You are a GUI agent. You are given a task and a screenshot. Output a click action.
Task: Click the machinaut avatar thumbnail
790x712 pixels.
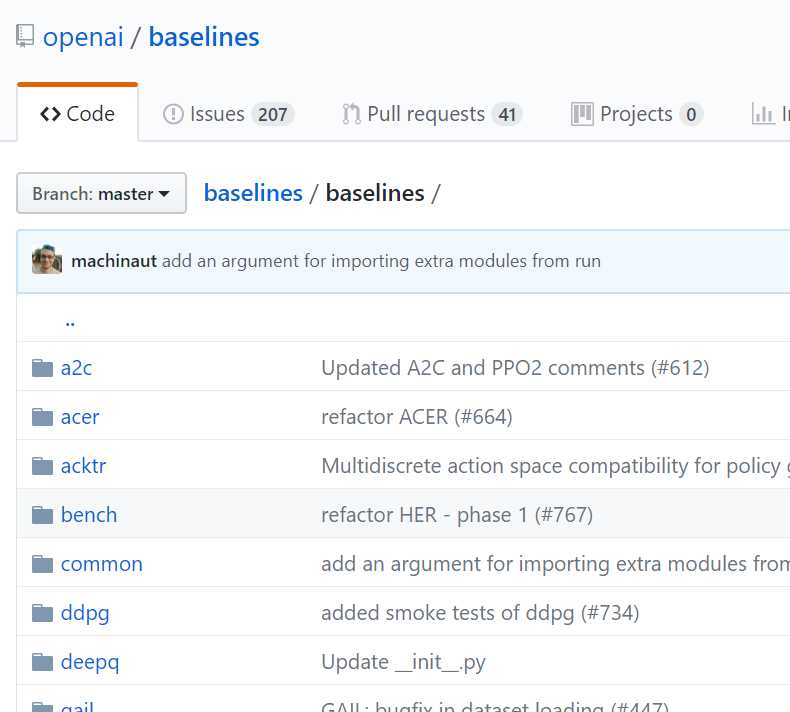point(47,260)
